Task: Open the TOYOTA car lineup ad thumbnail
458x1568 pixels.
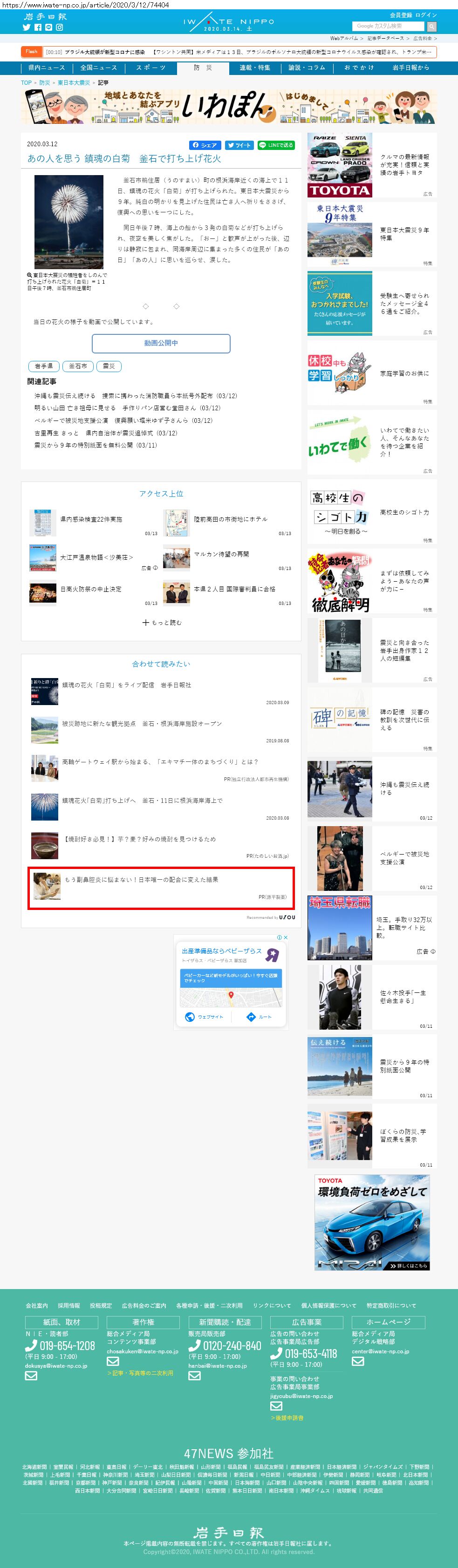Action: click(x=340, y=165)
